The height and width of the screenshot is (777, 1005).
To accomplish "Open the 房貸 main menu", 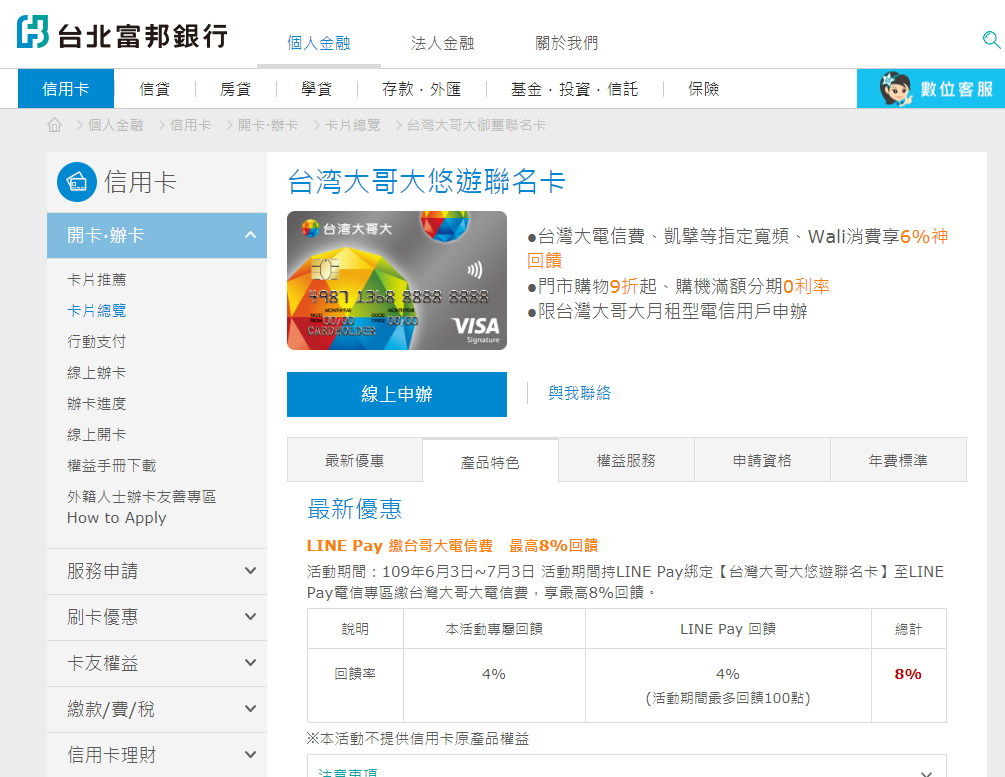I will (x=235, y=88).
